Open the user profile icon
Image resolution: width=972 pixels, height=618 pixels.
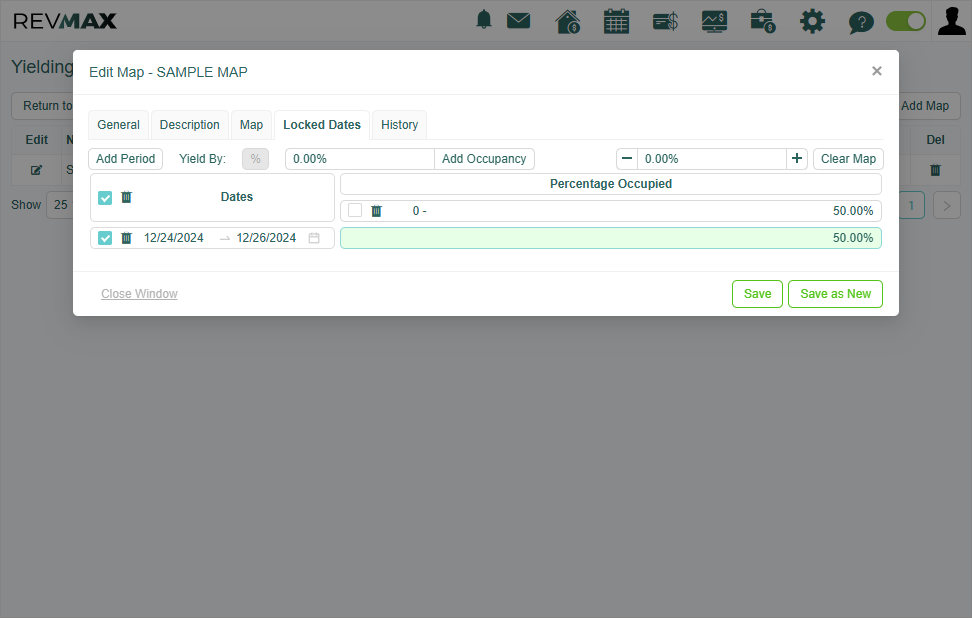pos(952,21)
